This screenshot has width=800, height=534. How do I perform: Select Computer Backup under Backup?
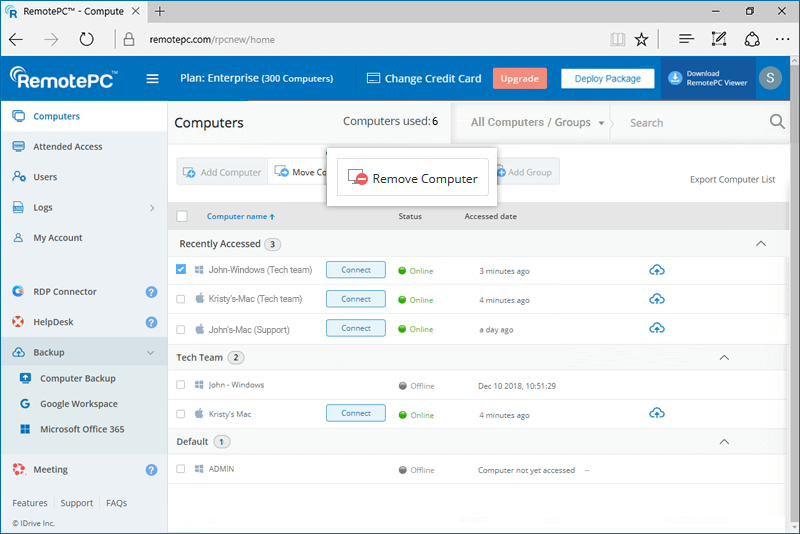pyautogui.click(x=78, y=378)
